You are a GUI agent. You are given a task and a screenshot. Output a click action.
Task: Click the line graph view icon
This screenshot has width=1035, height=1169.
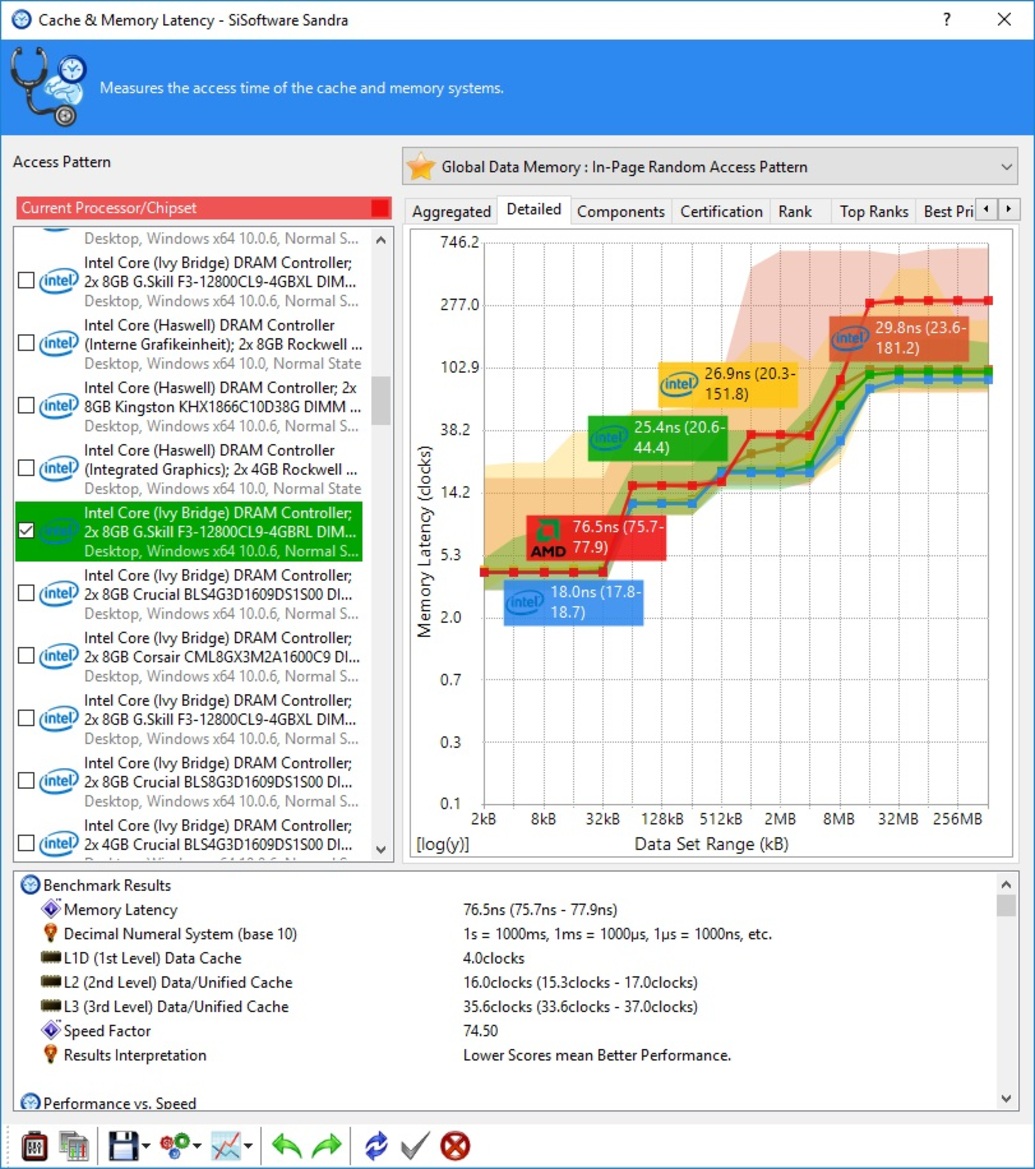coord(226,1146)
